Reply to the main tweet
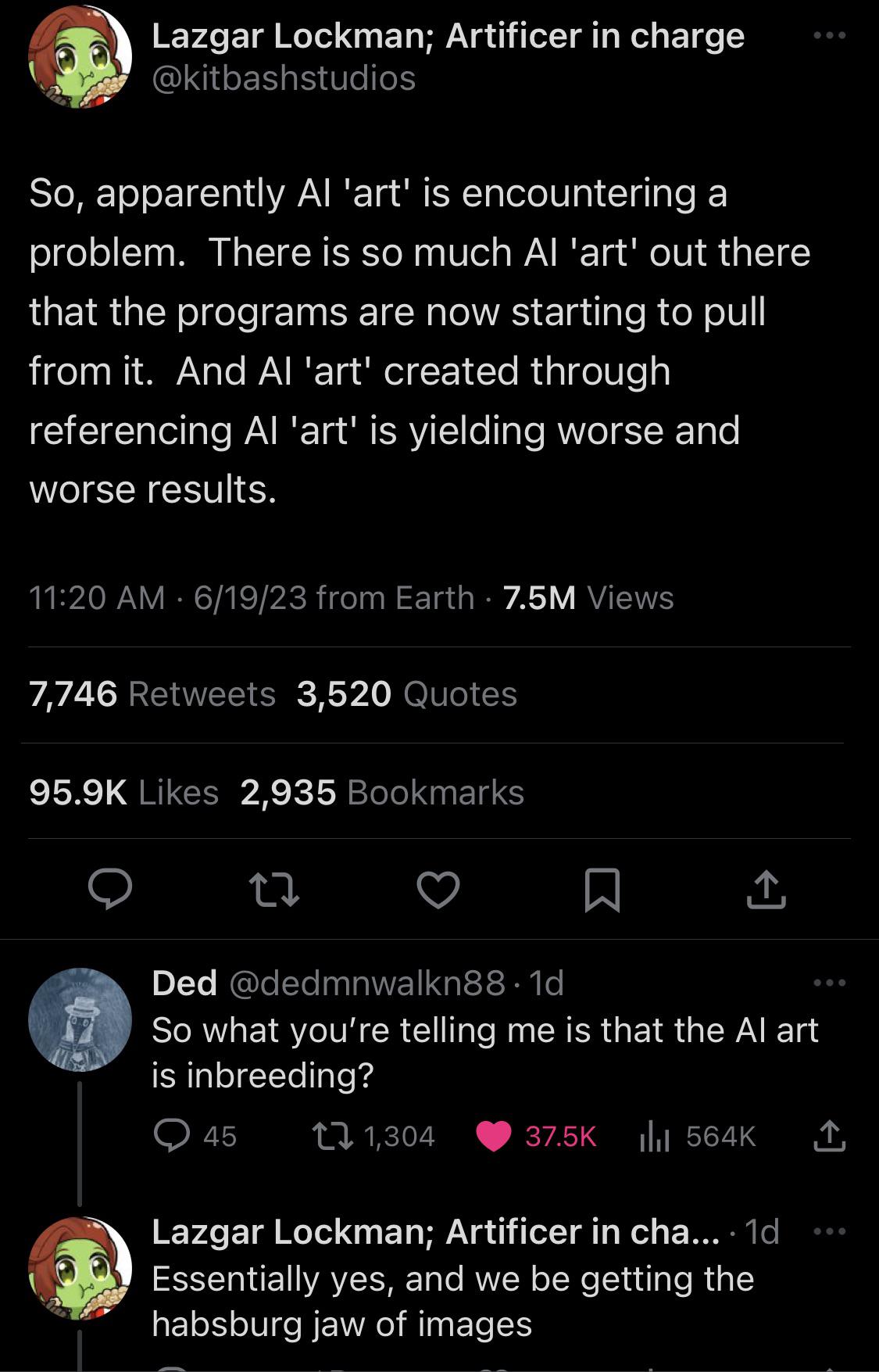The image size is (879, 1372). pos(109,889)
